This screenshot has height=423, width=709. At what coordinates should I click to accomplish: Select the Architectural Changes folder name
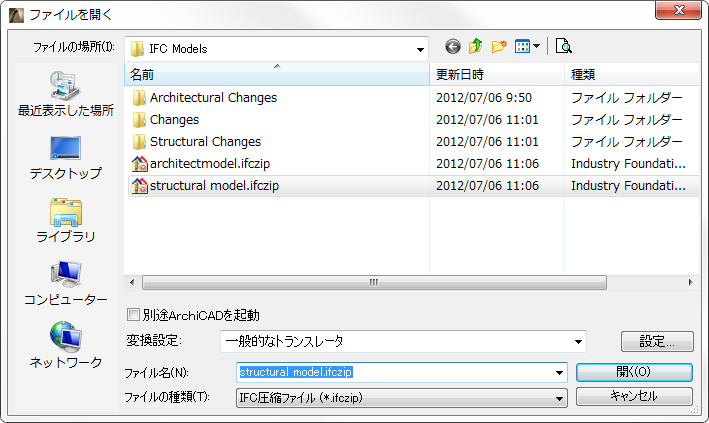tap(213, 98)
